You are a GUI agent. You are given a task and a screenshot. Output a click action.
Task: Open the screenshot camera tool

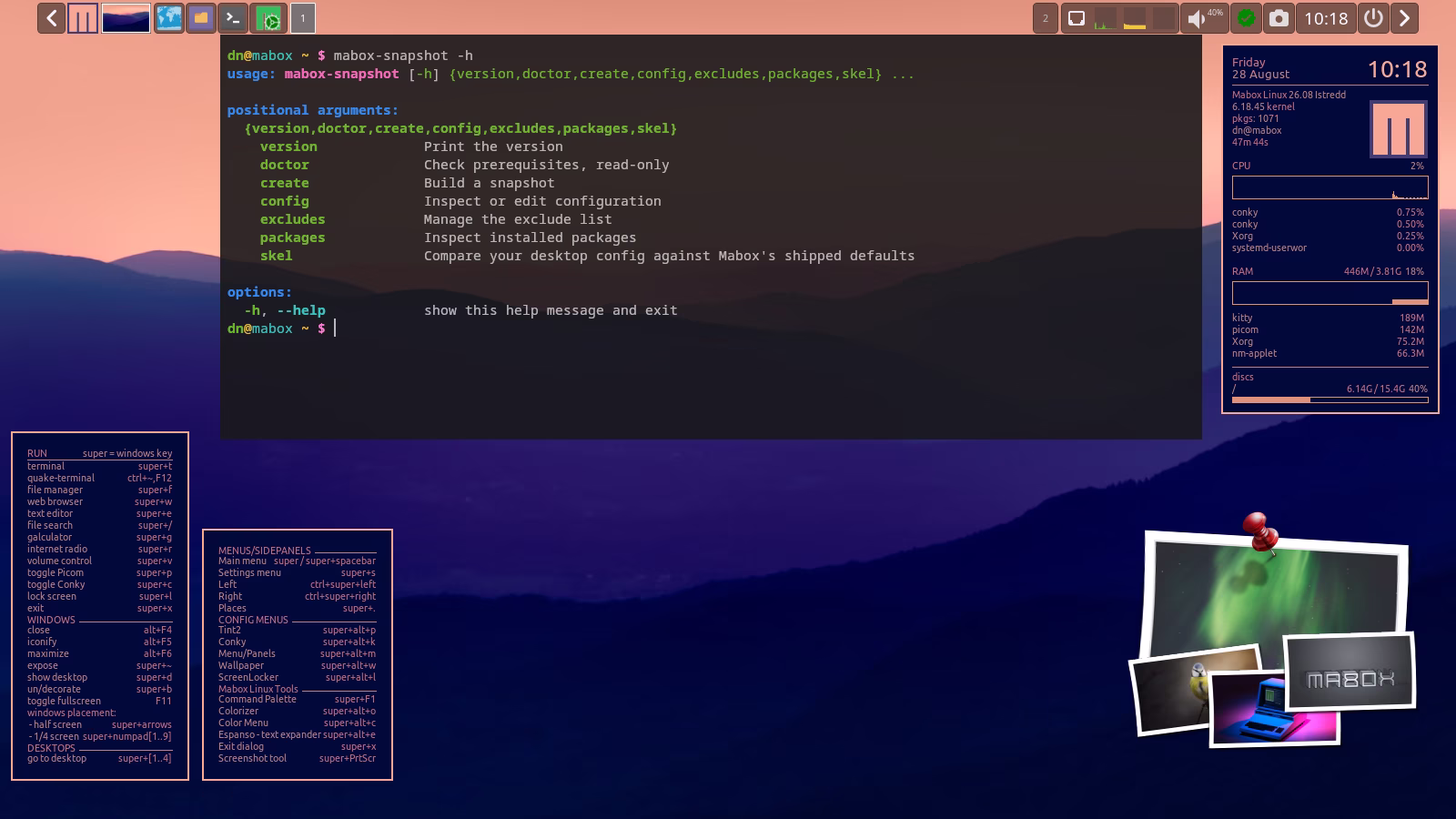[1279, 18]
